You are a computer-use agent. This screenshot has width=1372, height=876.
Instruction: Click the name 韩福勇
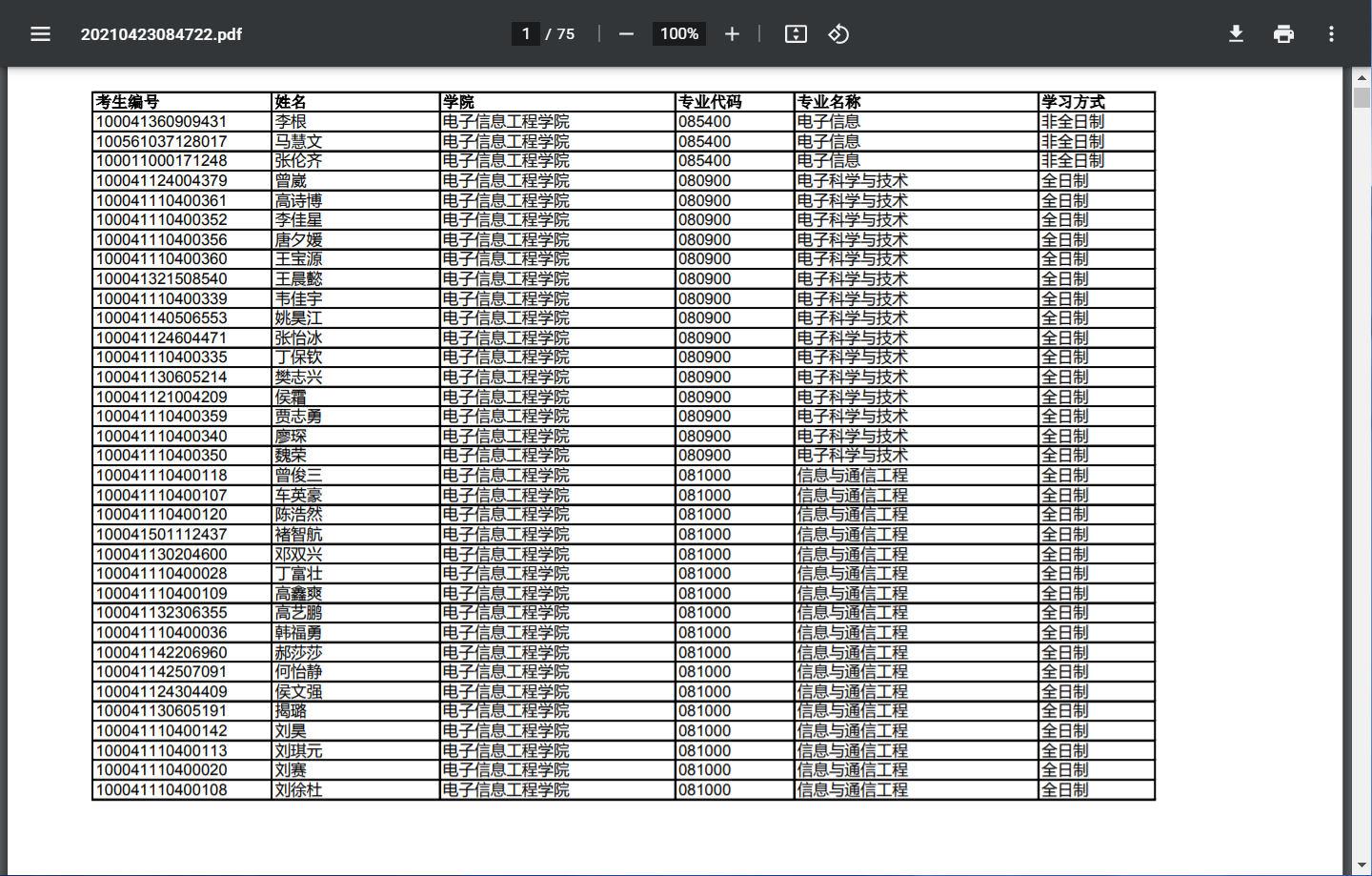click(298, 633)
